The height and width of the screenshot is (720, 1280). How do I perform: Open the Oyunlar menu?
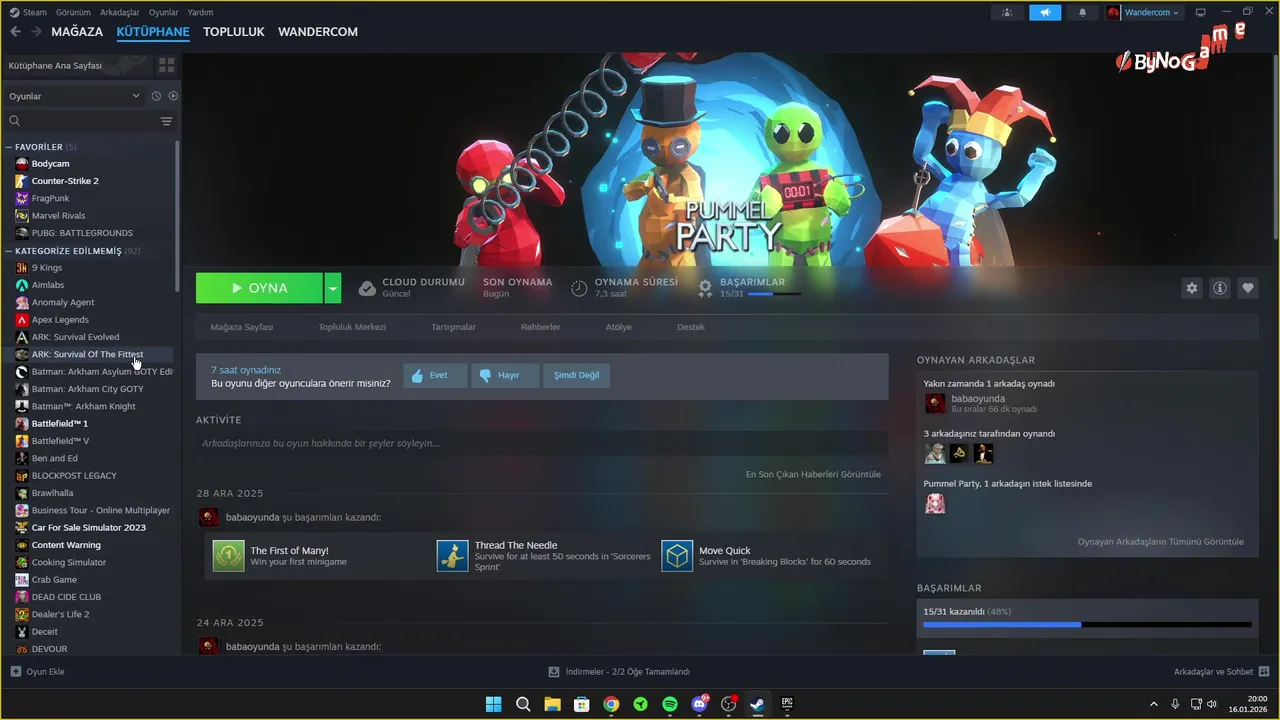pos(164,12)
